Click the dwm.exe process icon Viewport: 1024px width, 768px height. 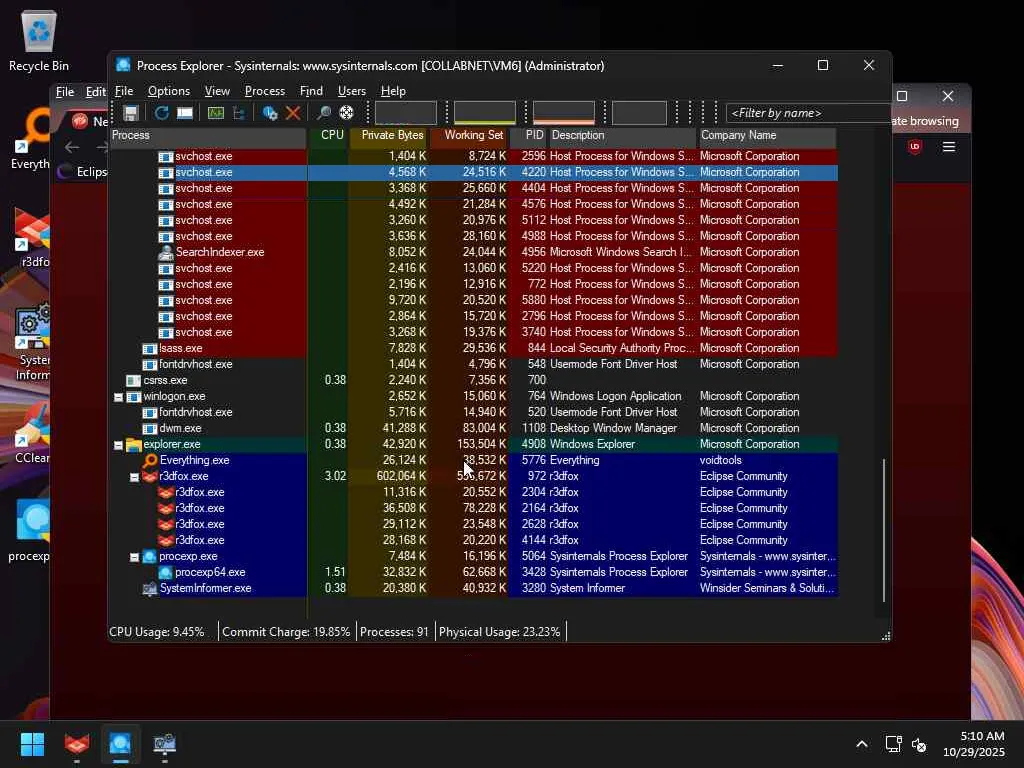click(x=150, y=428)
